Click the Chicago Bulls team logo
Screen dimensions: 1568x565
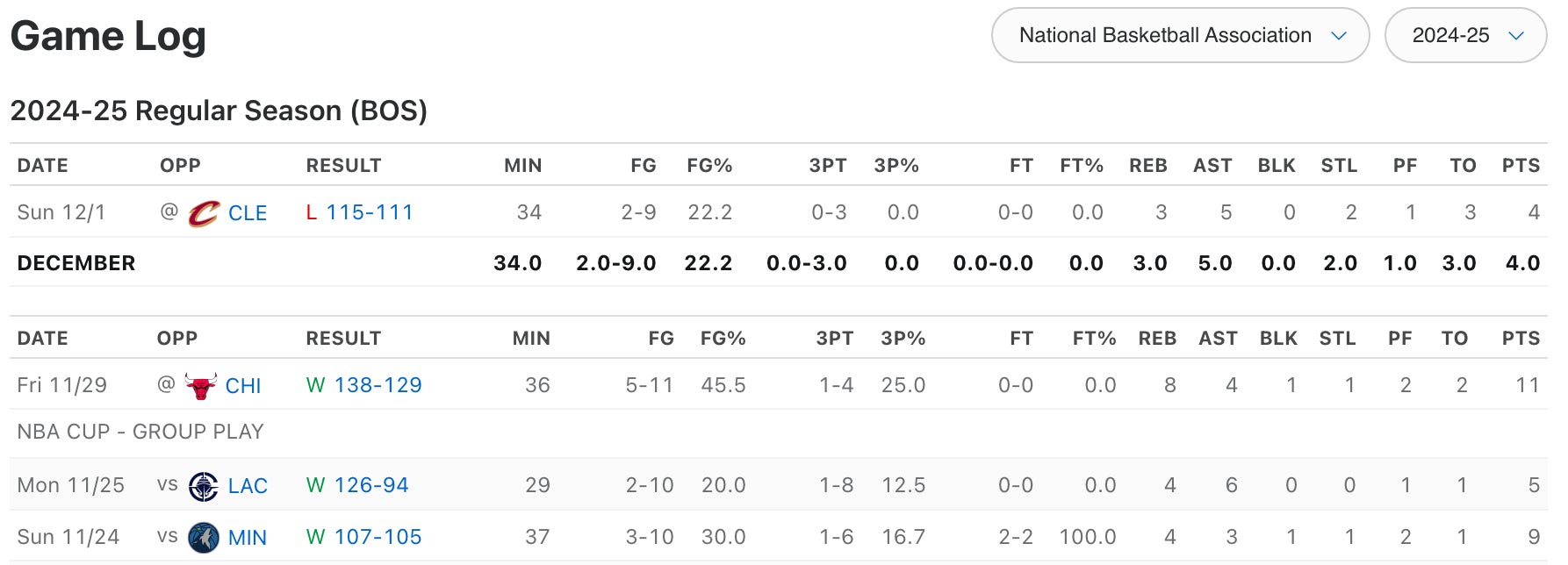201,386
